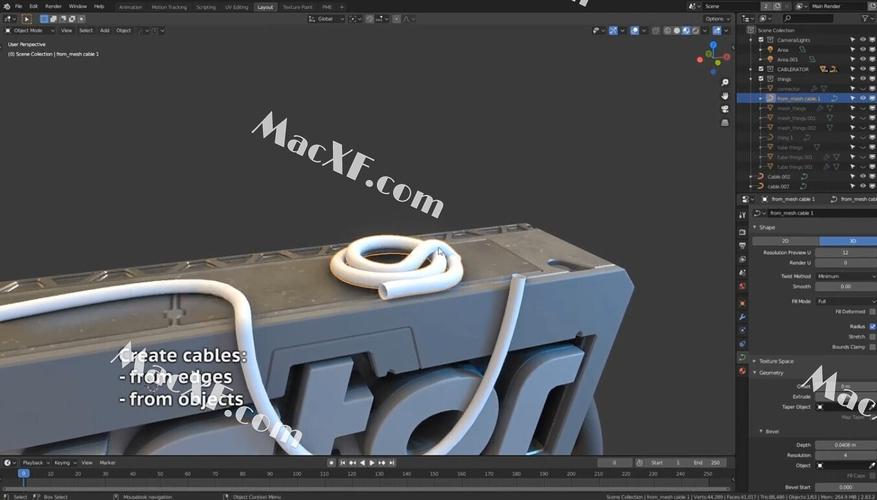Click the play animation button
The height and width of the screenshot is (500, 877).
tap(372, 463)
